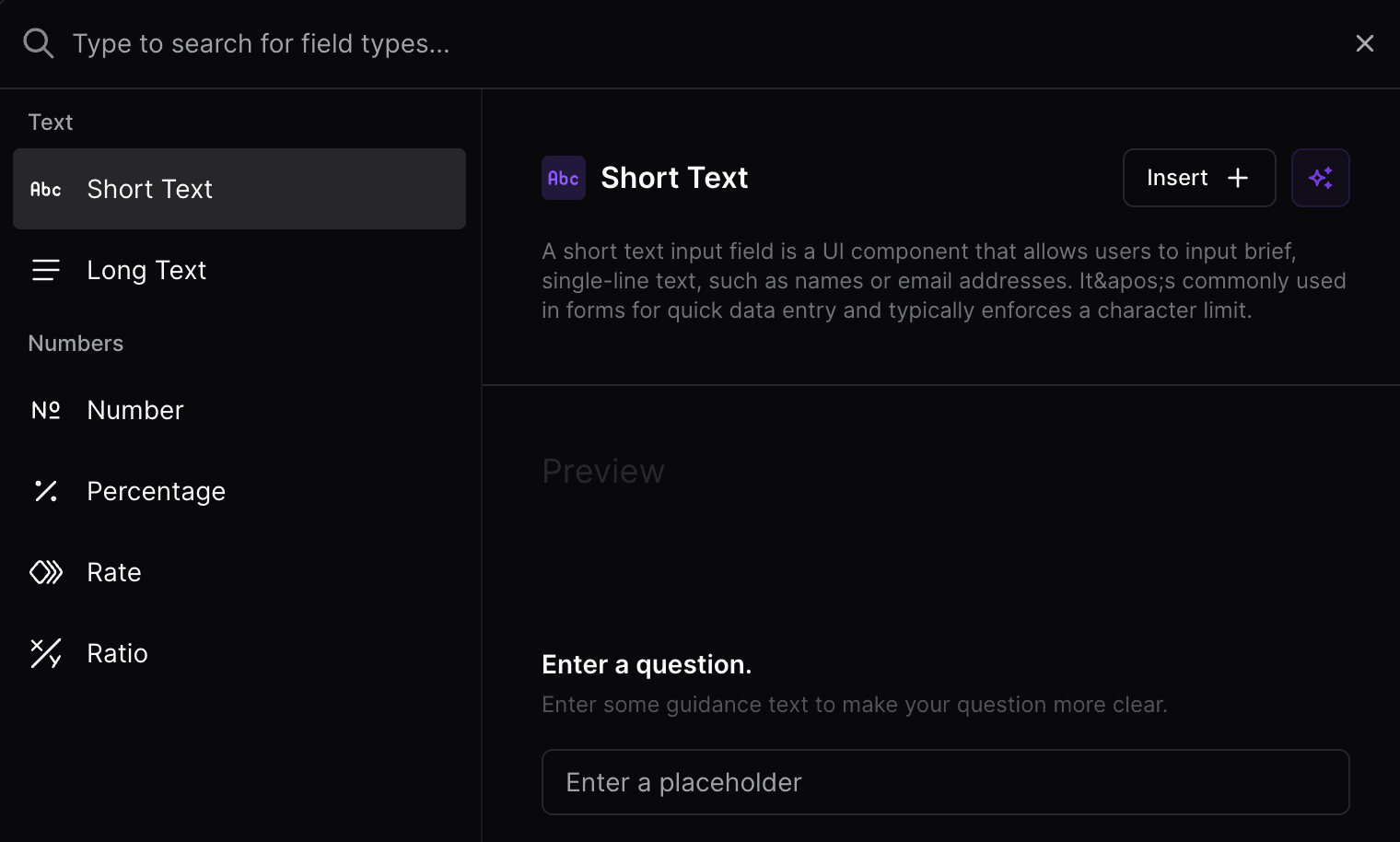Click the Long Text lines icon
Image resolution: width=1400 pixels, height=842 pixels.
point(46,270)
